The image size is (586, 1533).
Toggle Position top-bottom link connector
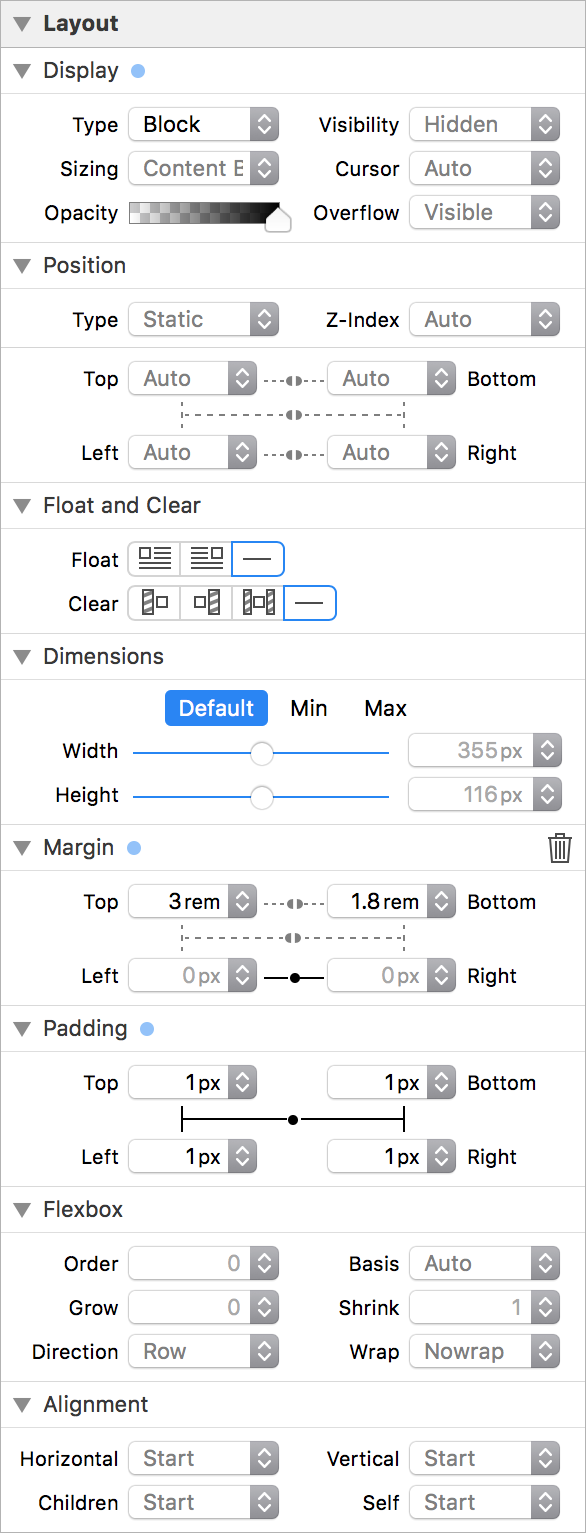[293, 379]
